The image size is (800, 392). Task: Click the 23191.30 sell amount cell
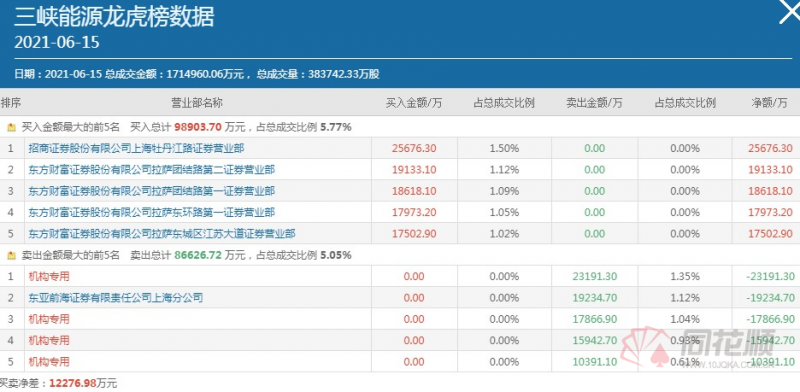(x=594, y=277)
